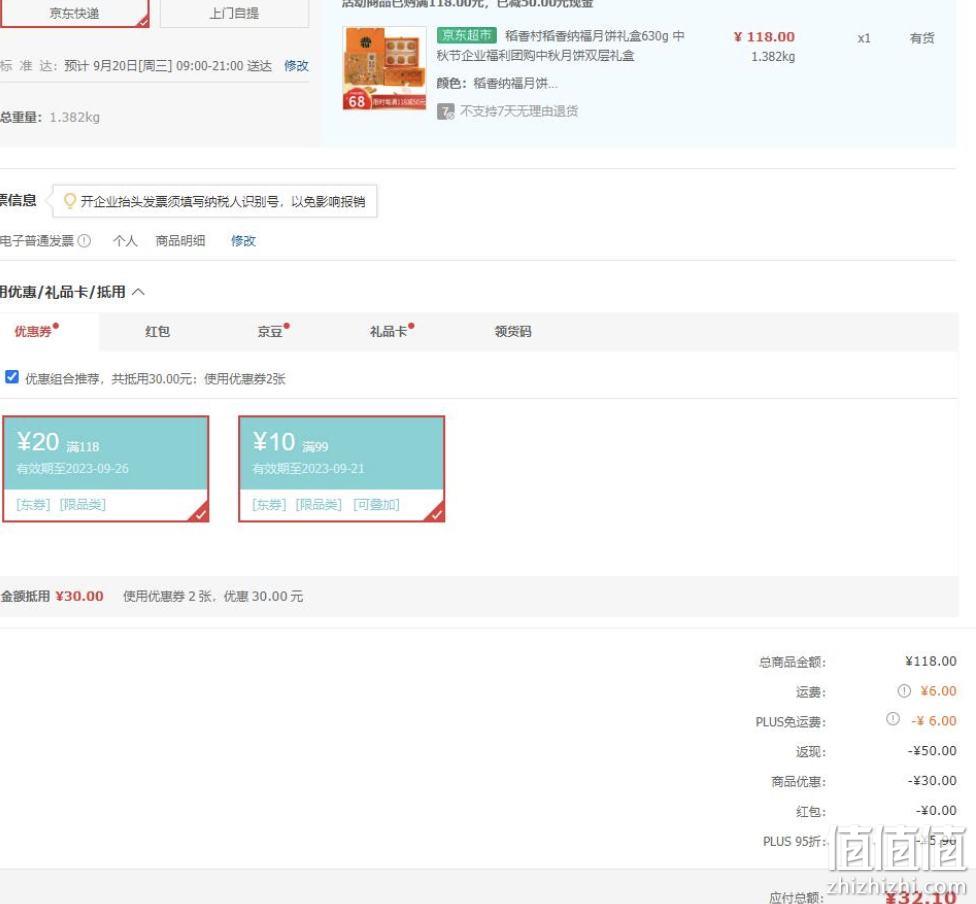Select the 京东快递 delivery option
The width and height of the screenshot is (976, 904).
pyautogui.click(x=75, y=12)
